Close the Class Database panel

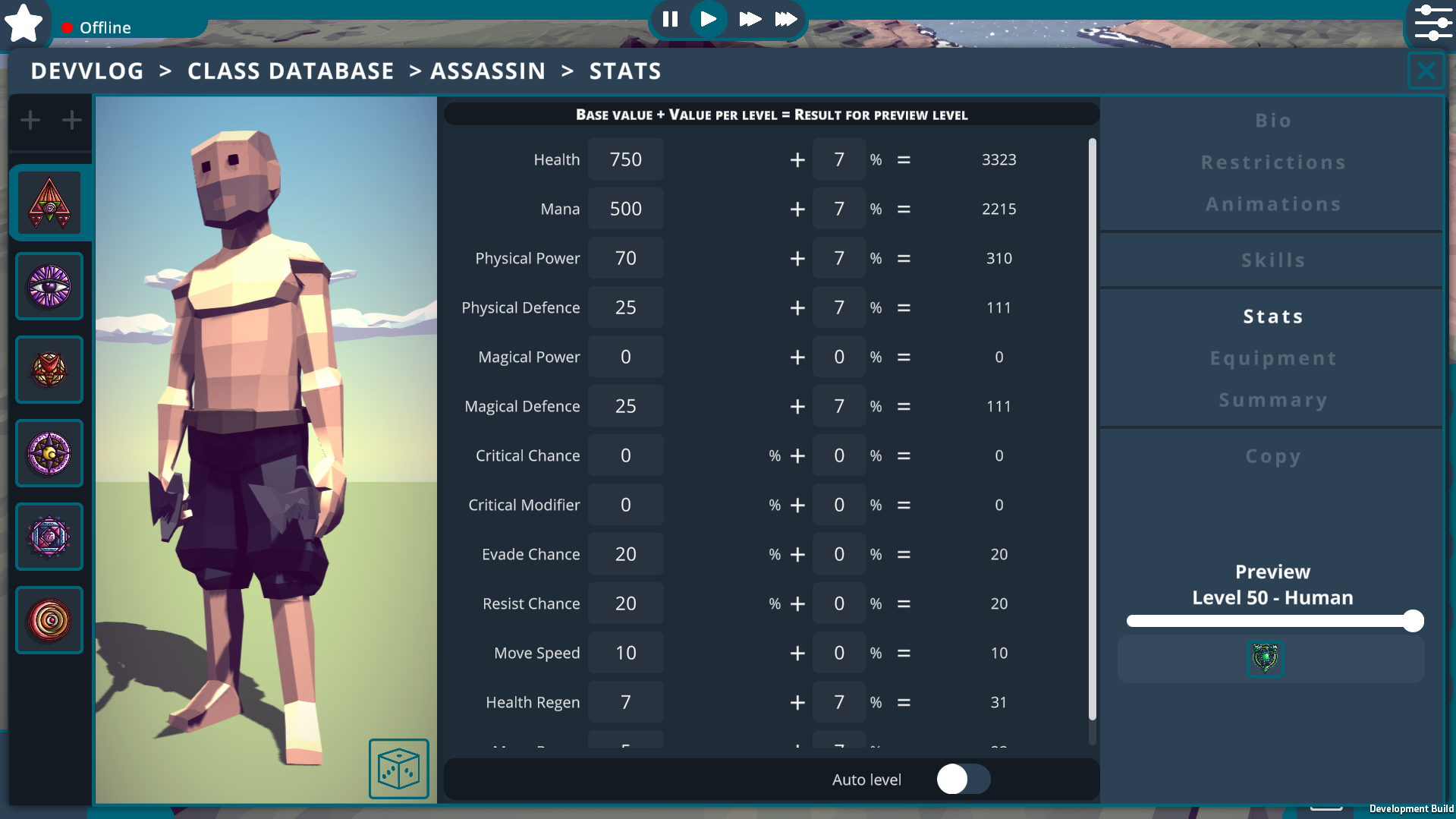point(1426,71)
